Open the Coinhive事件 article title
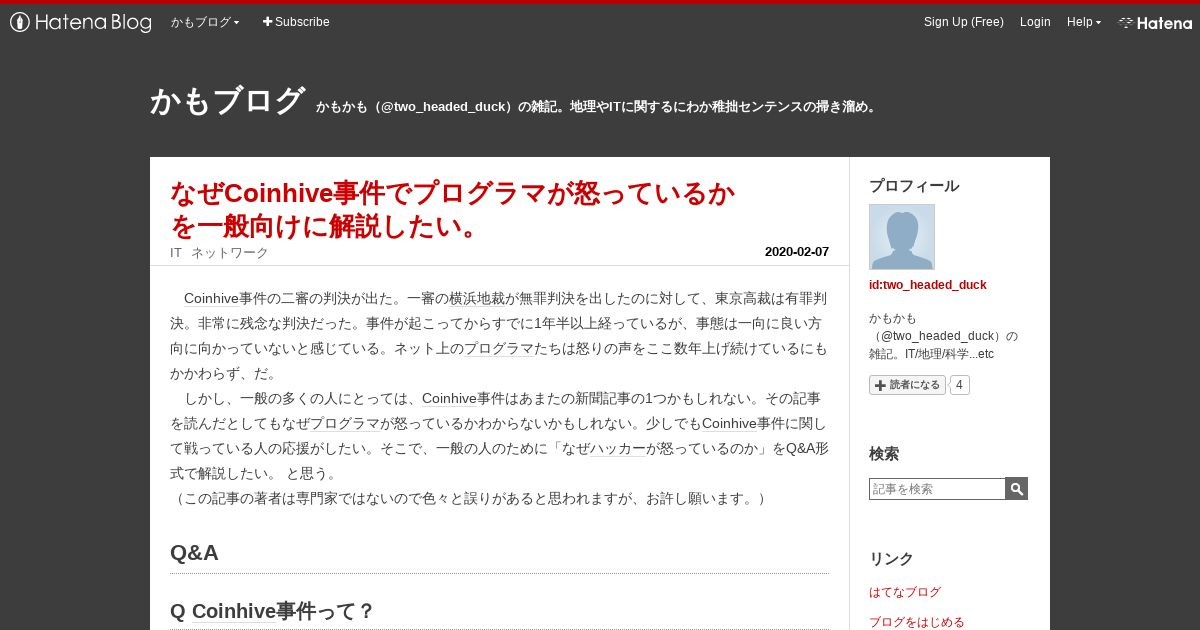This screenshot has height=630, width=1200. click(x=453, y=209)
